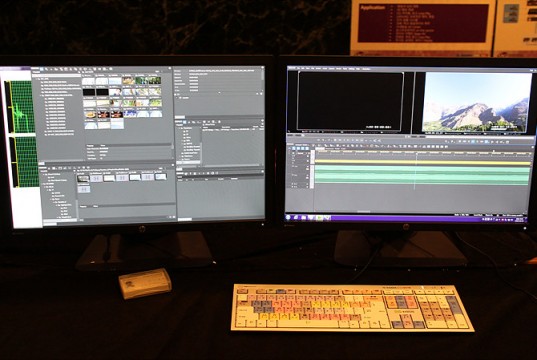Select the sequence tab above the timeline ruler
The image size is (537, 360).
[320, 149]
